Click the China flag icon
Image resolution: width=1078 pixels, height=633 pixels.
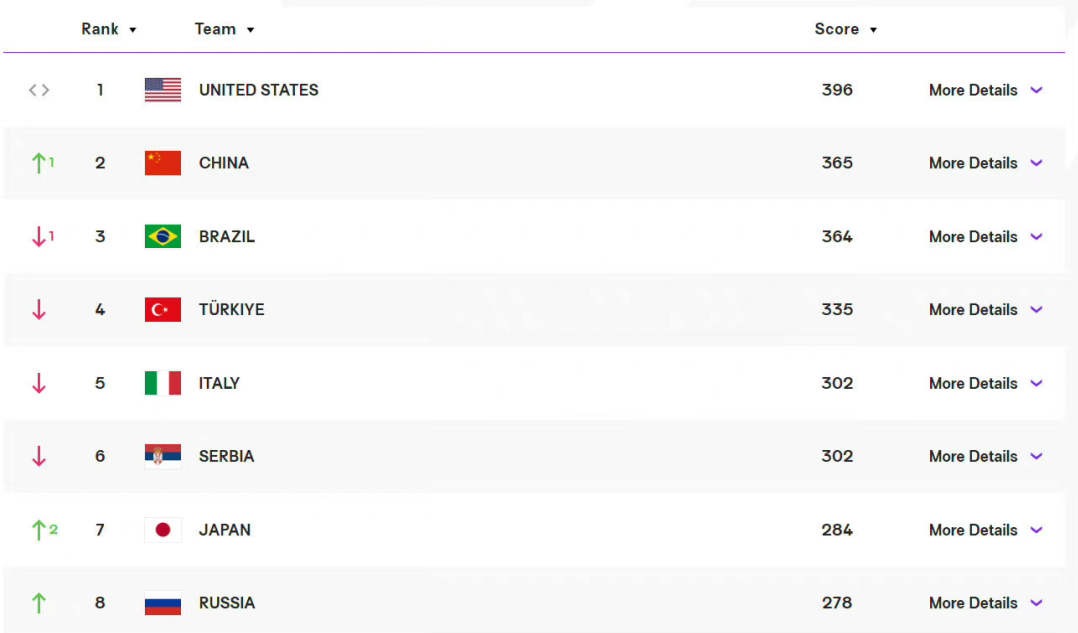(x=163, y=163)
